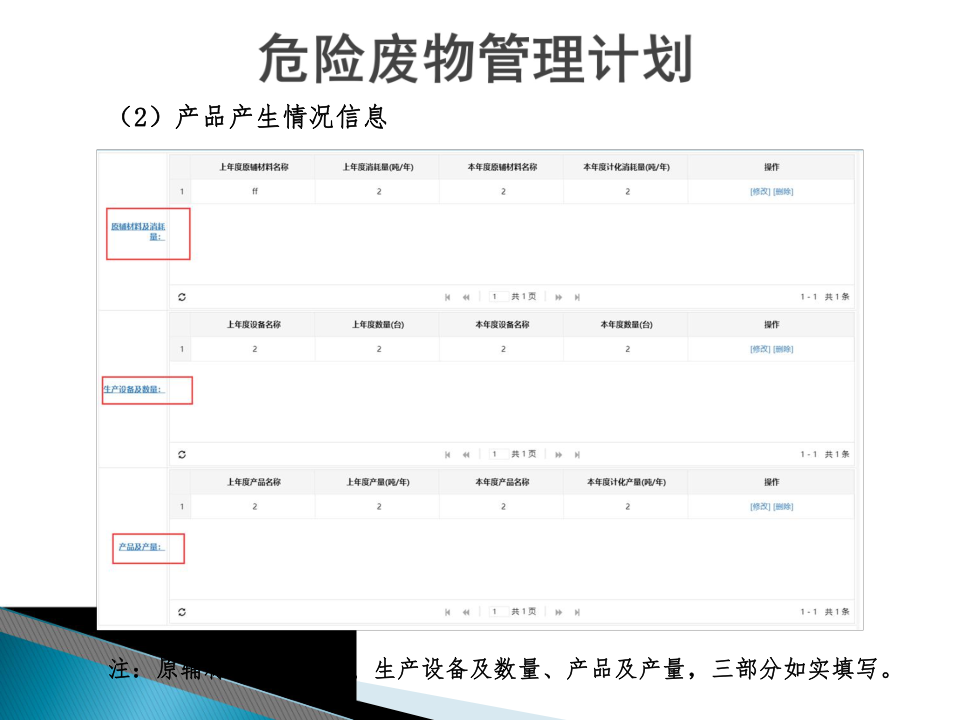Sort by 上年度消耗量(吨/年) column header

[378, 167]
